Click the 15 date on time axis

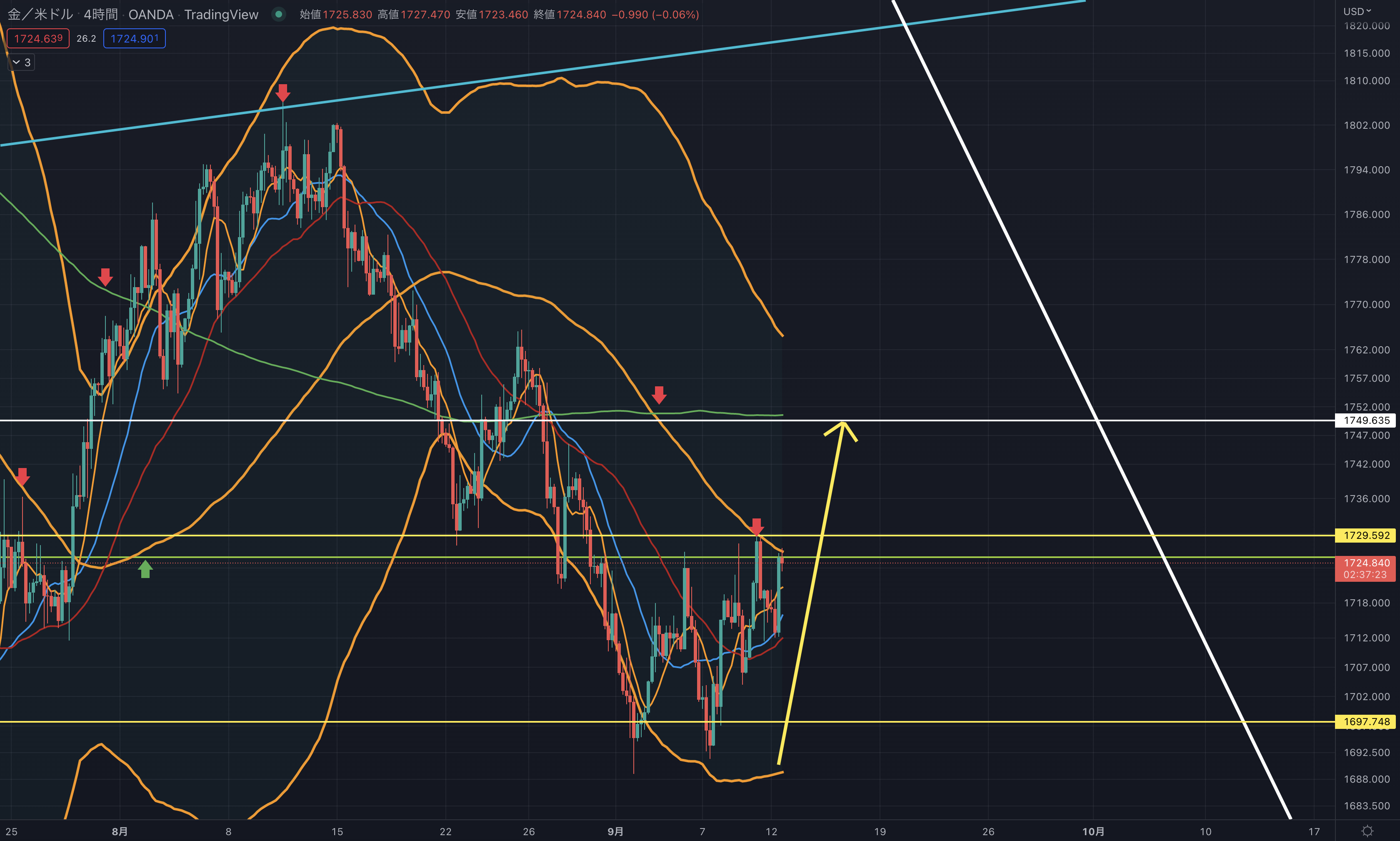[337, 831]
